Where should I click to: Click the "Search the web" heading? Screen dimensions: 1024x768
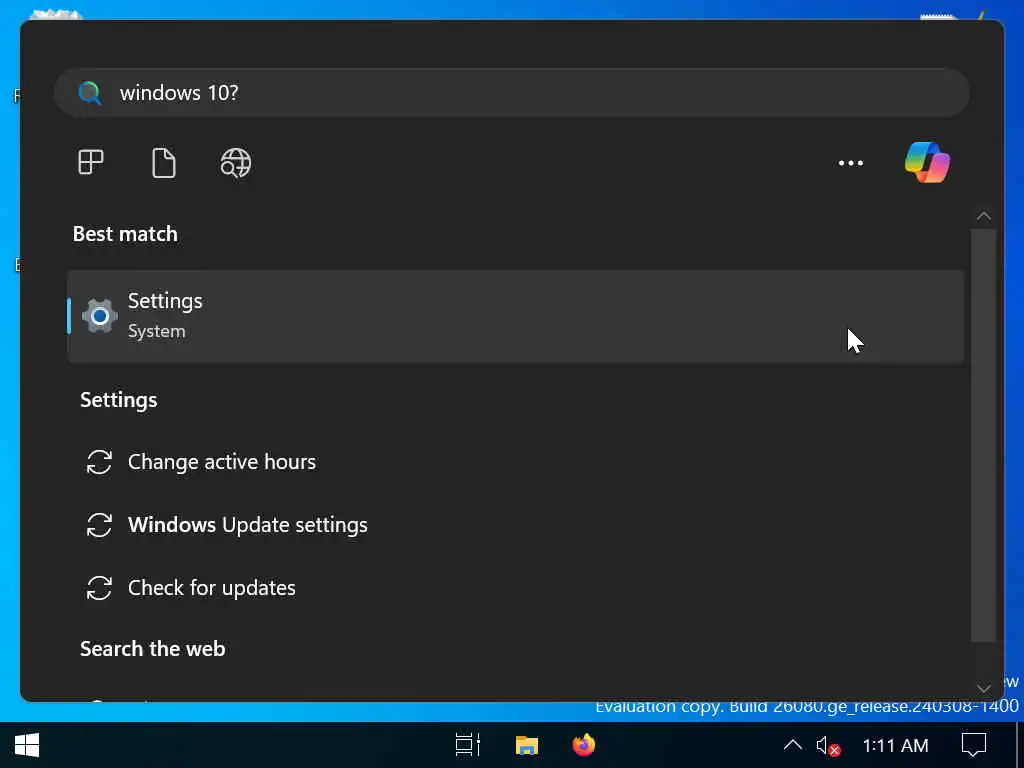[153, 648]
